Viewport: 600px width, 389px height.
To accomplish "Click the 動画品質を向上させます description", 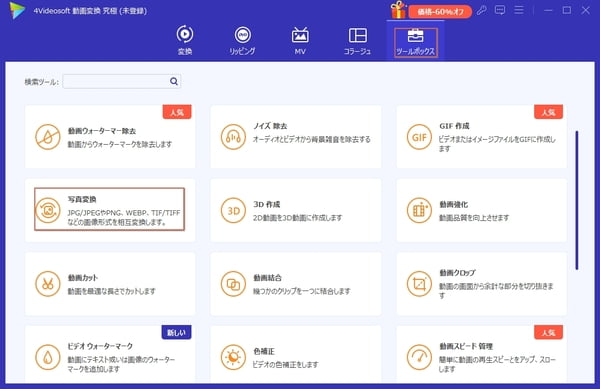I will coord(474,218).
